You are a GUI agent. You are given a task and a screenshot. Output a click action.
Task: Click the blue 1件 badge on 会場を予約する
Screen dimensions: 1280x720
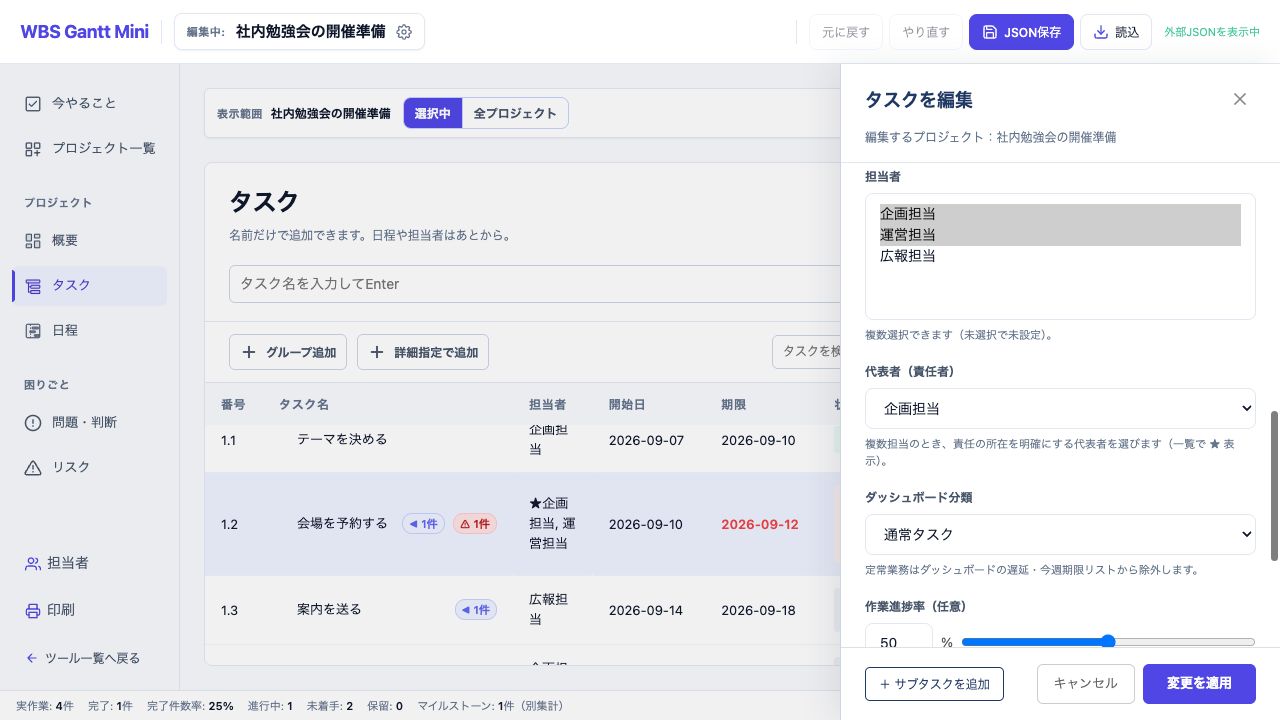pyautogui.click(x=423, y=523)
